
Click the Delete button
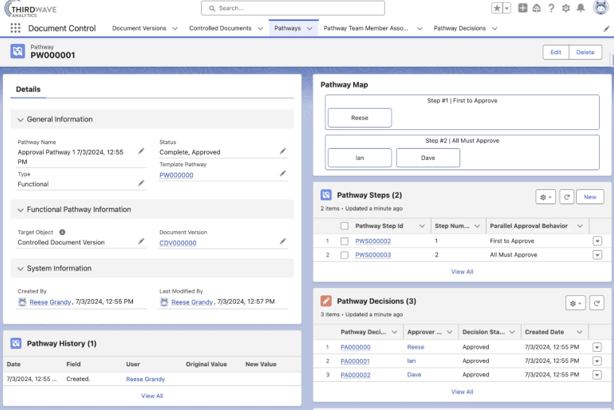585,52
